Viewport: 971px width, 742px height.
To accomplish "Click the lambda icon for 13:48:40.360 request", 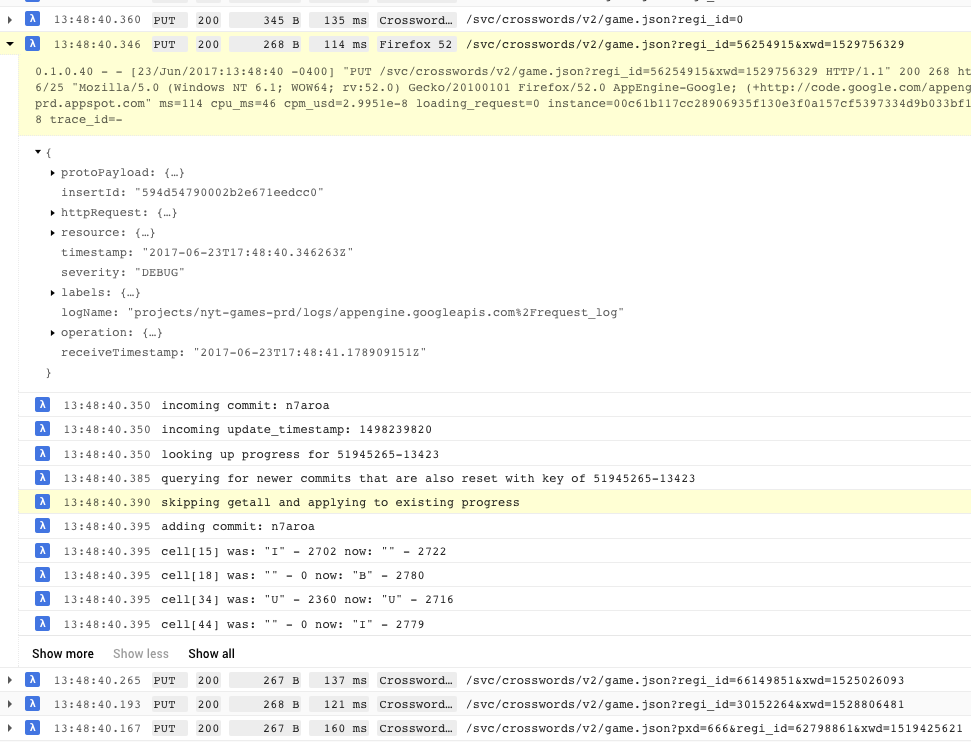I will [x=33, y=19].
